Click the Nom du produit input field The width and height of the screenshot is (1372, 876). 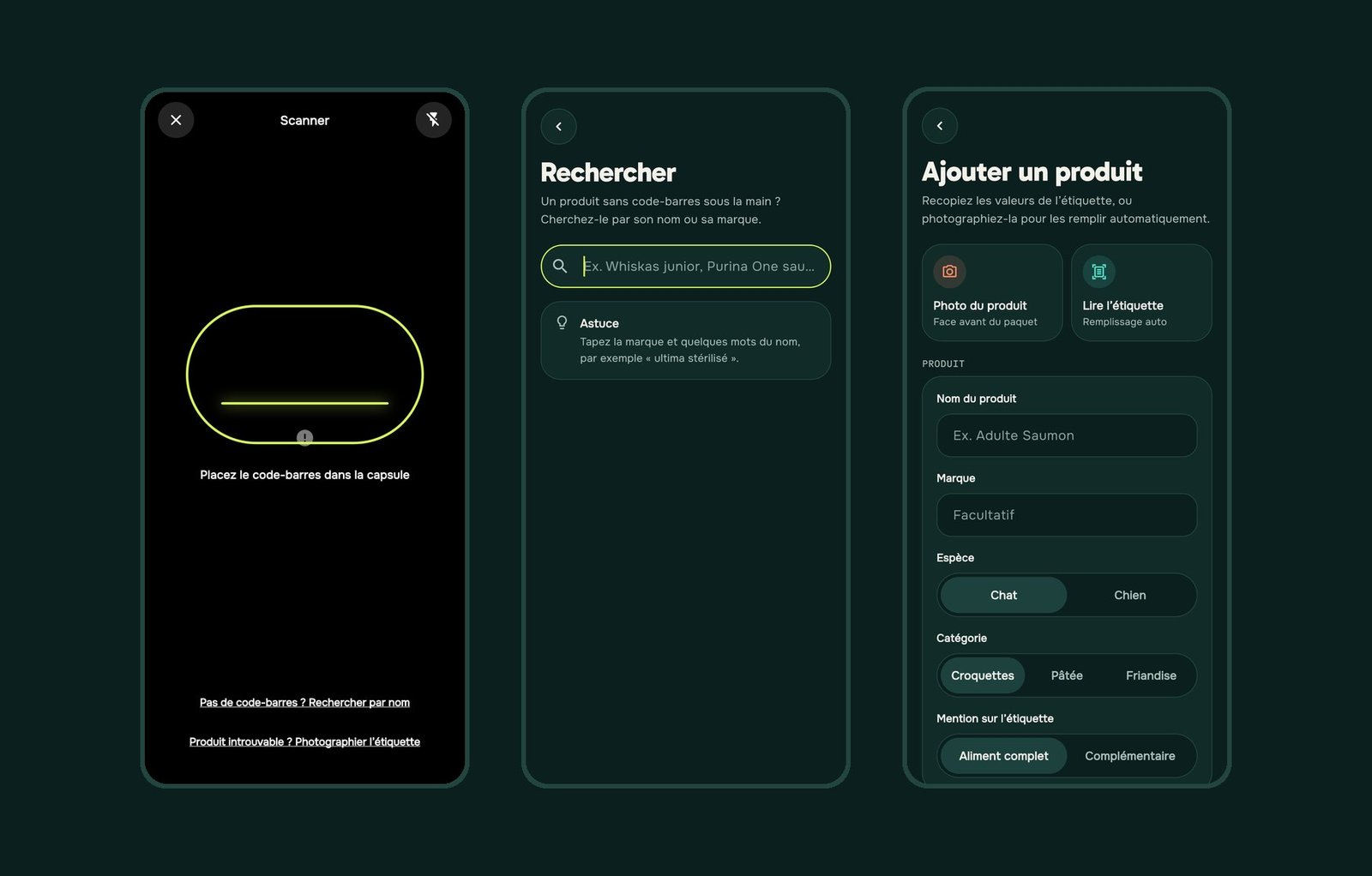1067,435
